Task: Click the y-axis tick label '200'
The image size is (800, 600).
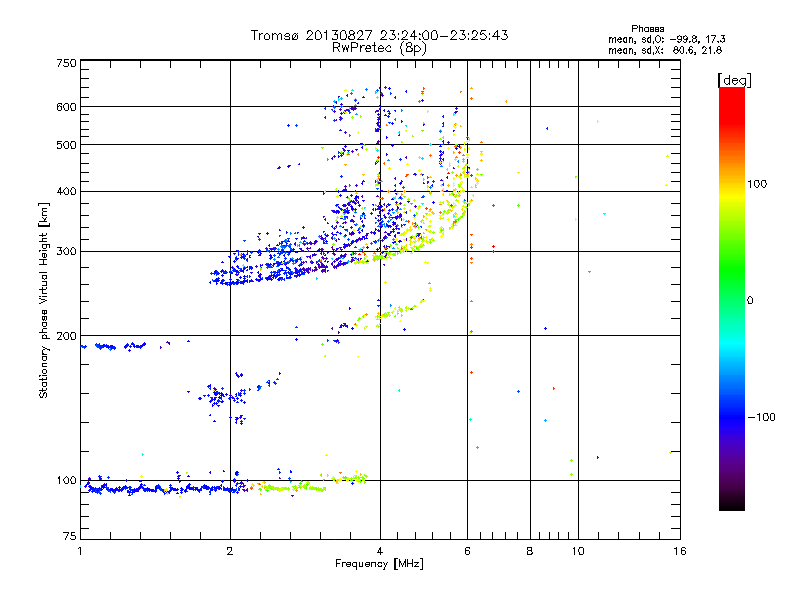Action: tap(66, 336)
